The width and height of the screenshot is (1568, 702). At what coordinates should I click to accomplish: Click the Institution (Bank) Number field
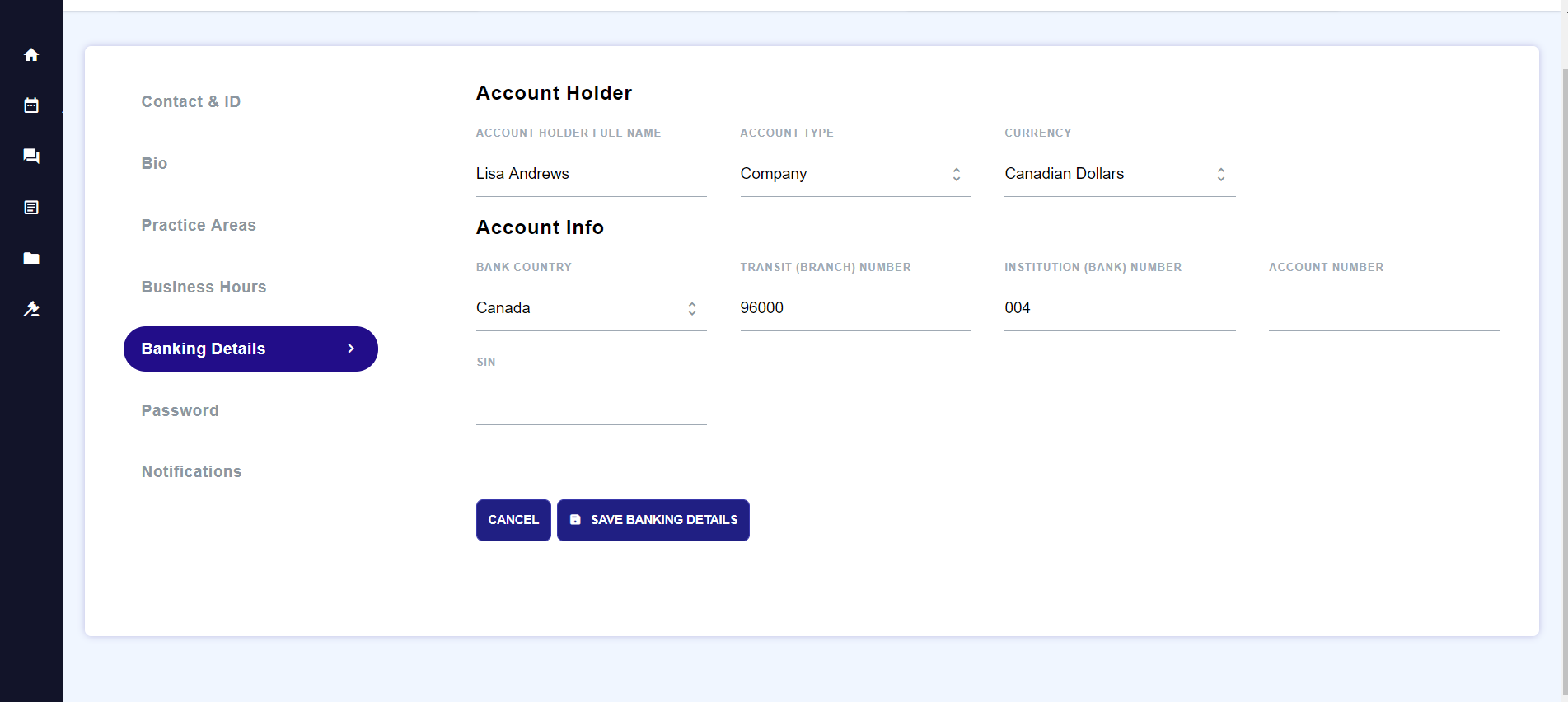point(1120,308)
